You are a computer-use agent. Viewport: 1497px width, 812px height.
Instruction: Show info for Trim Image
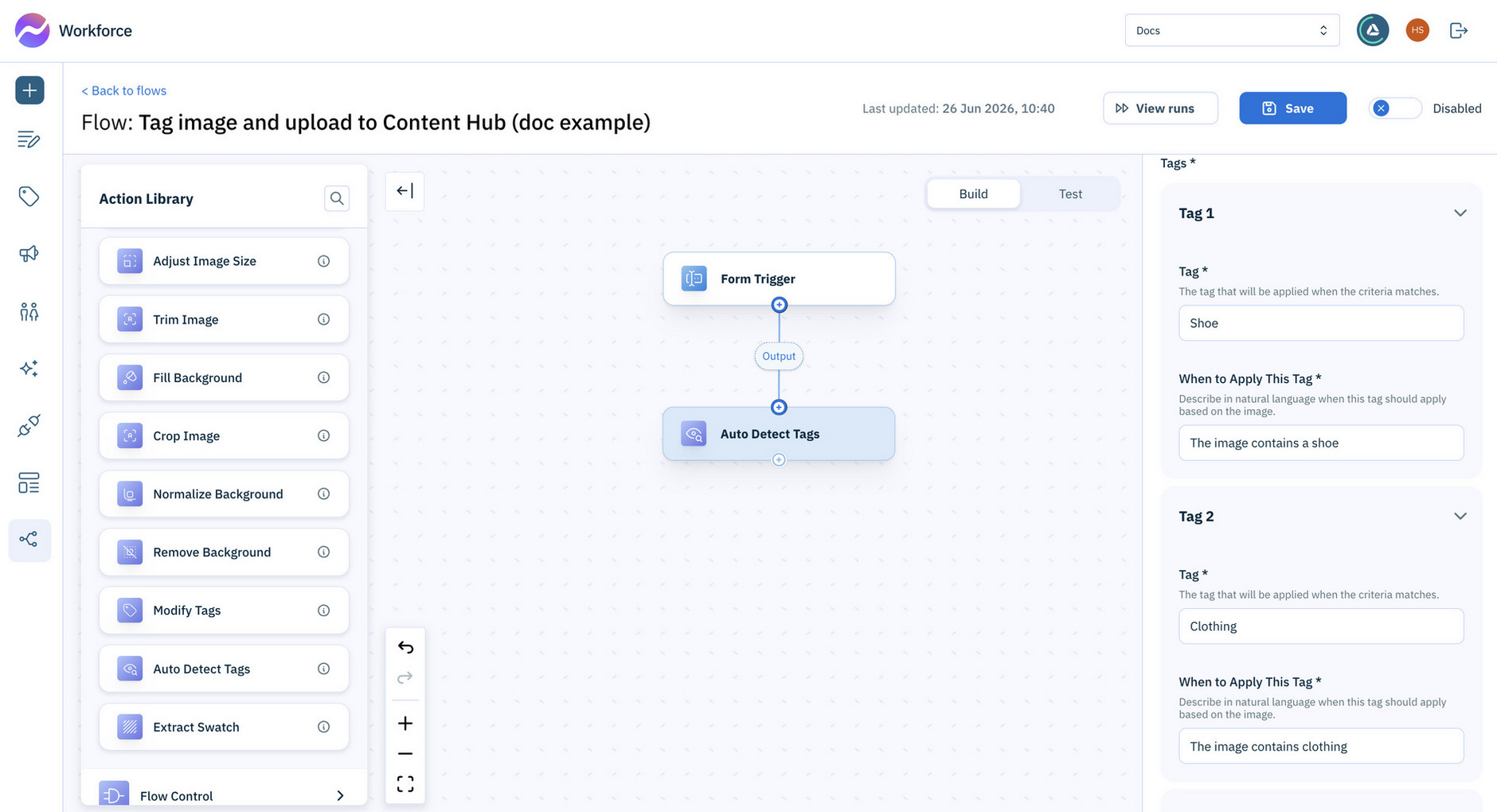[324, 319]
